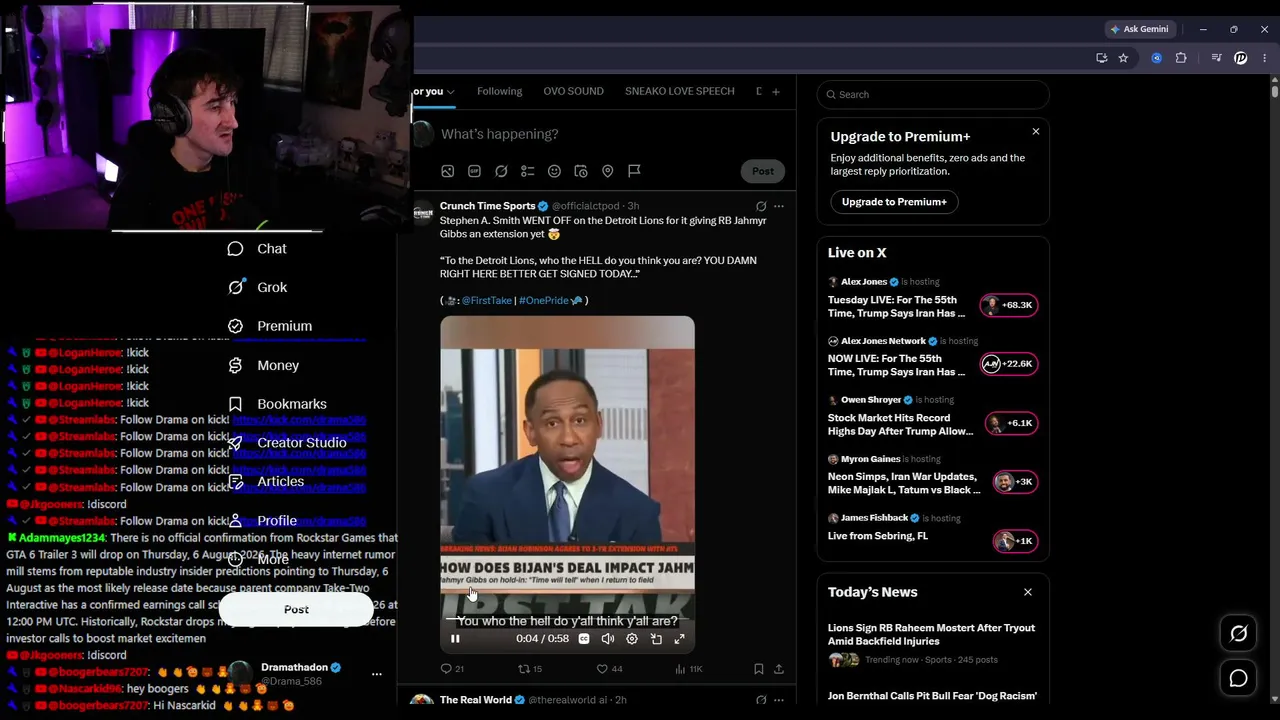The width and height of the screenshot is (1280, 720).
Task: Click the flag icon in composer toolbar
Action: (x=634, y=171)
